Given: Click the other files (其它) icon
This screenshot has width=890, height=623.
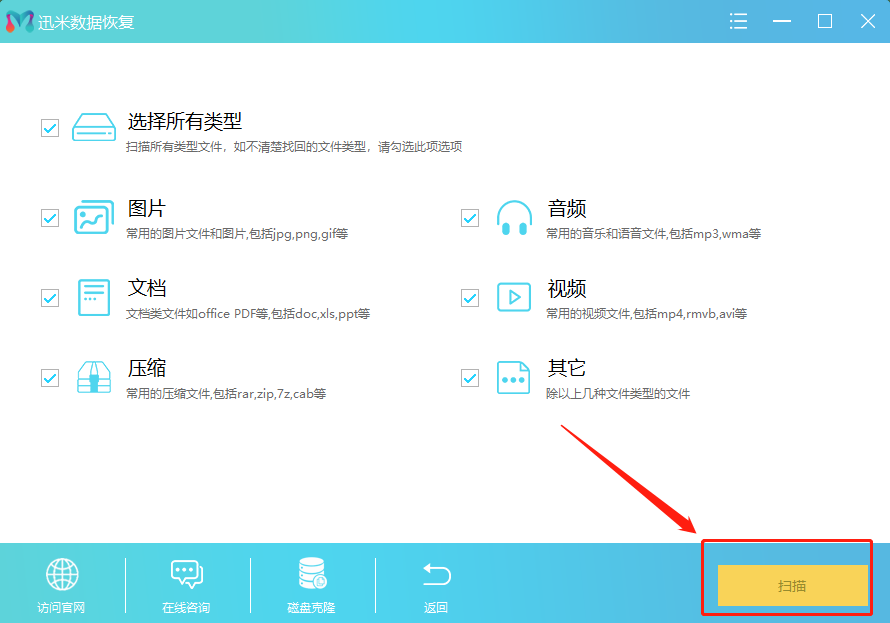Looking at the screenshot, I should point(514,377).
